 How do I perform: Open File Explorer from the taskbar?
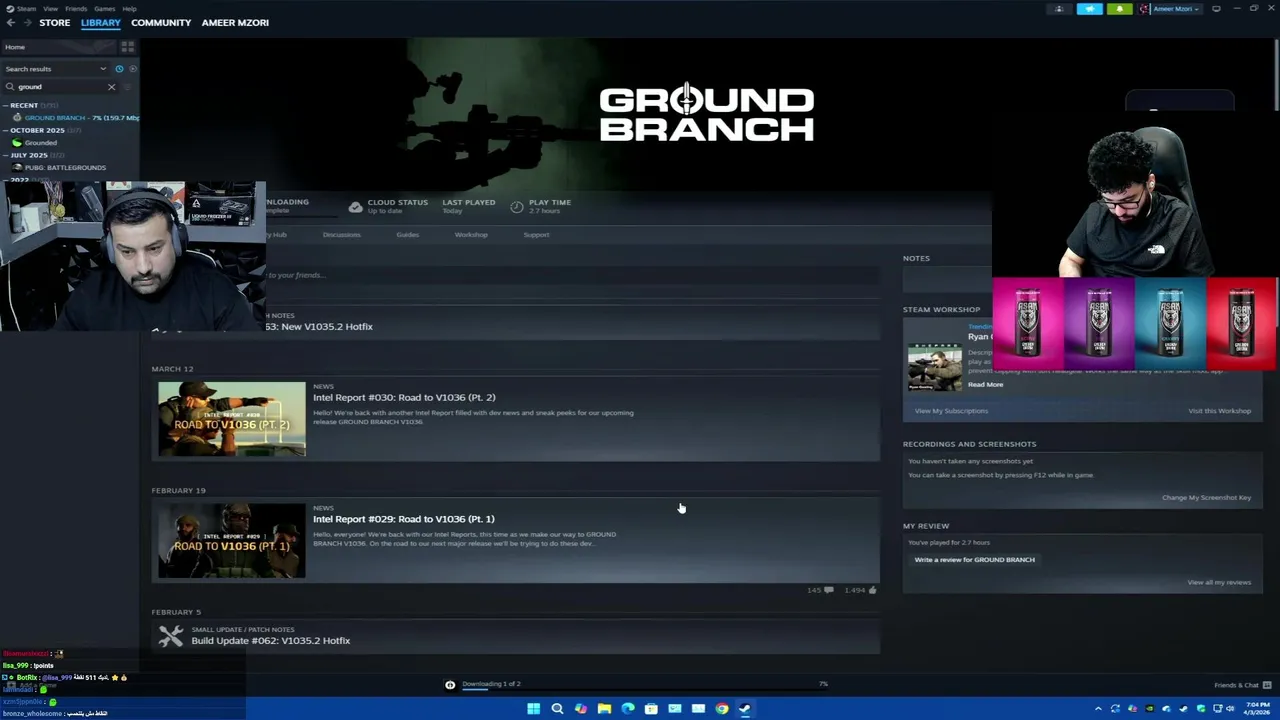[x=604, y=709]
